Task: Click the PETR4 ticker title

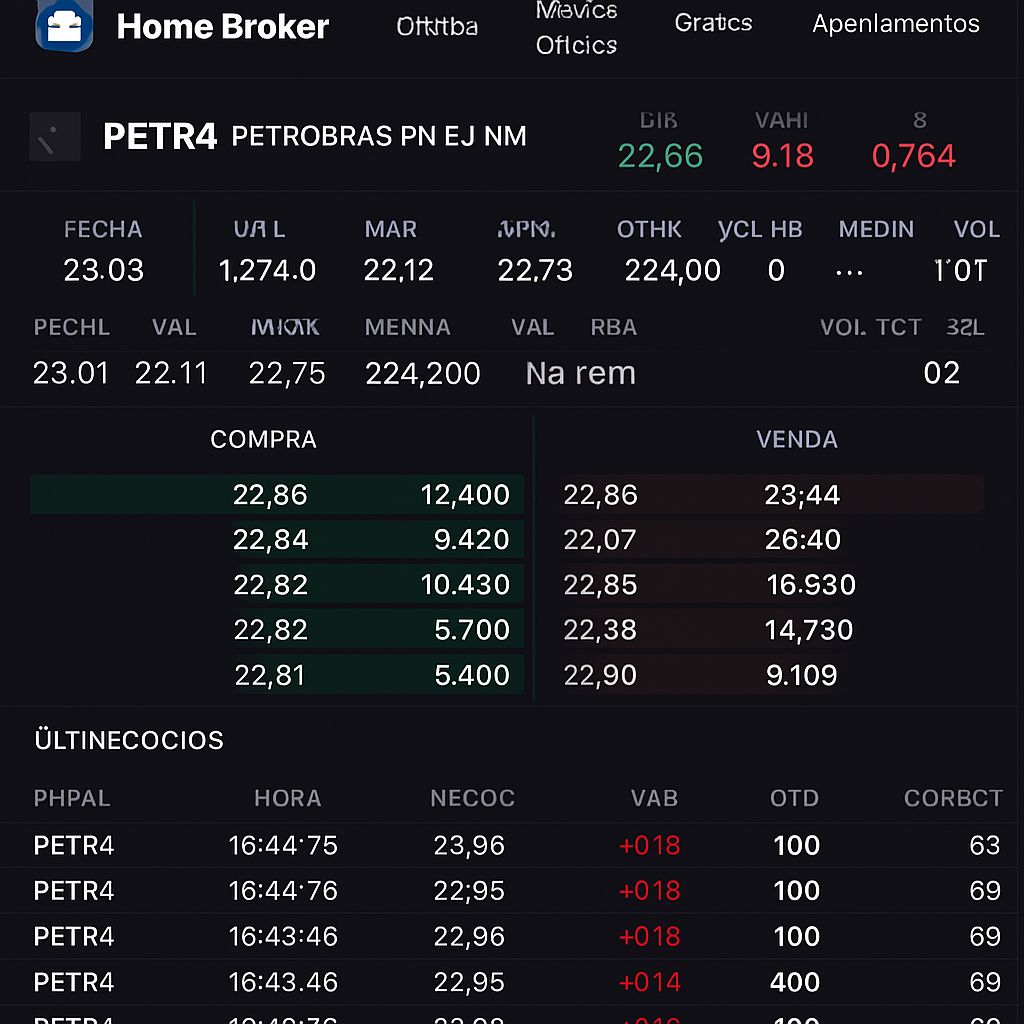Action: coord(160,137)
